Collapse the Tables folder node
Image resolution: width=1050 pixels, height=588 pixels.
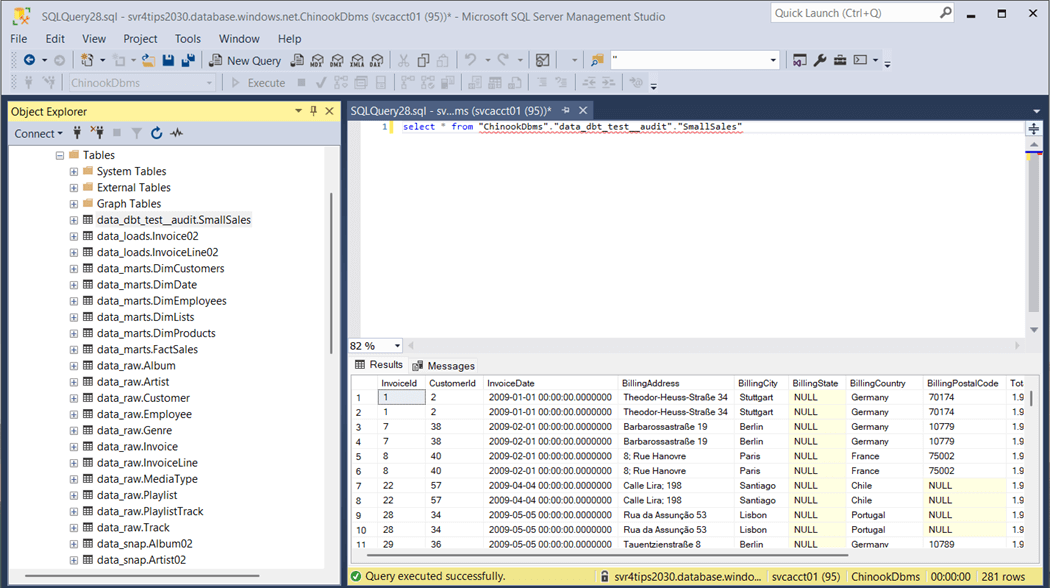[60, 156]
